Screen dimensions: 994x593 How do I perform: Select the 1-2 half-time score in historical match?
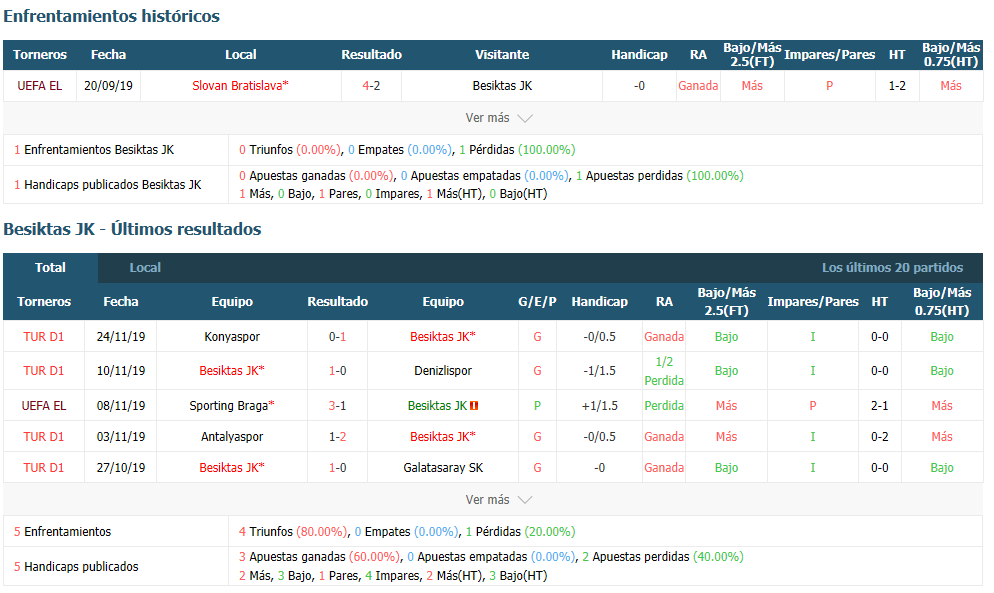coord(897,86)
